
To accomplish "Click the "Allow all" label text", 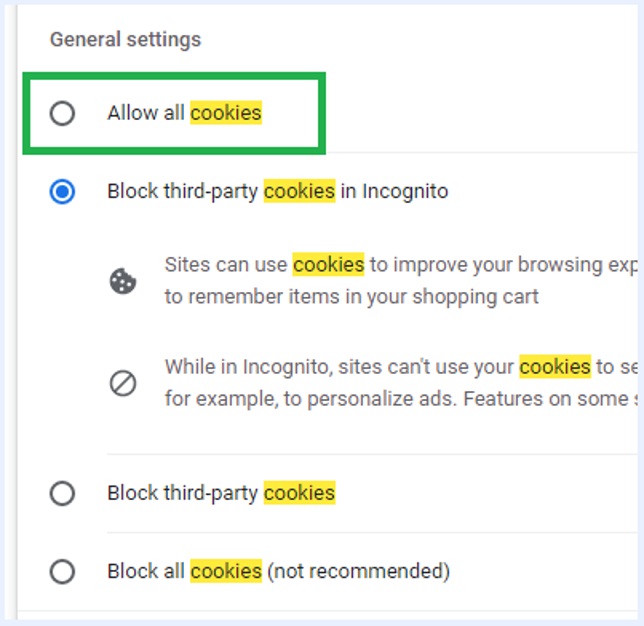I will click(146, 113).
